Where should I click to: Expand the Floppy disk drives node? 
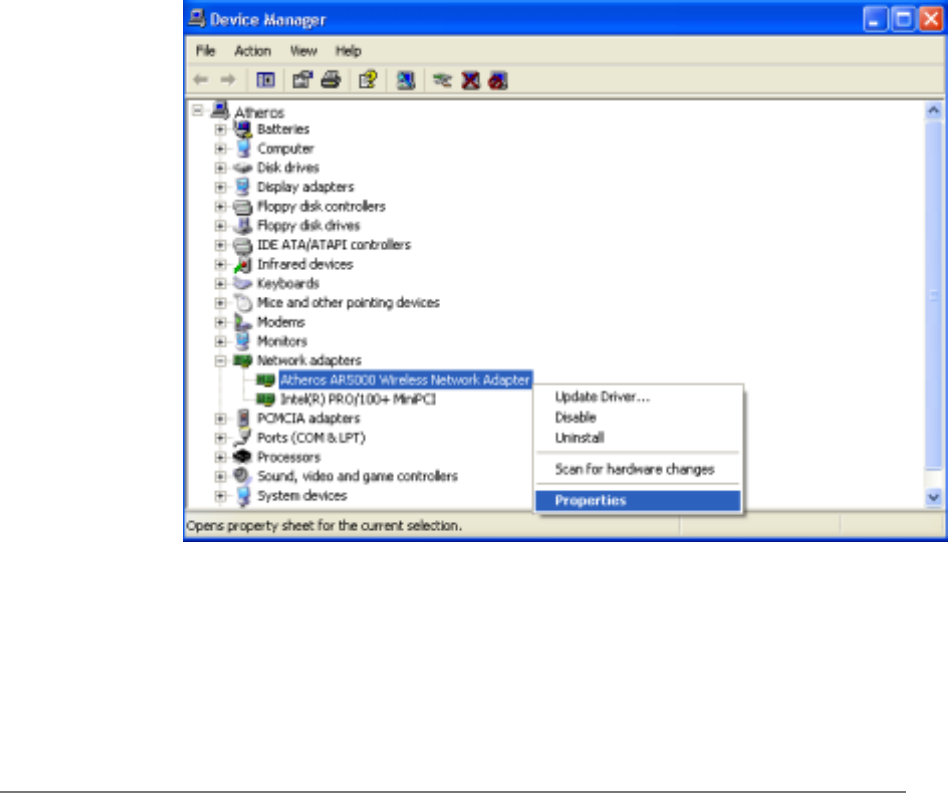pos(220,226)
